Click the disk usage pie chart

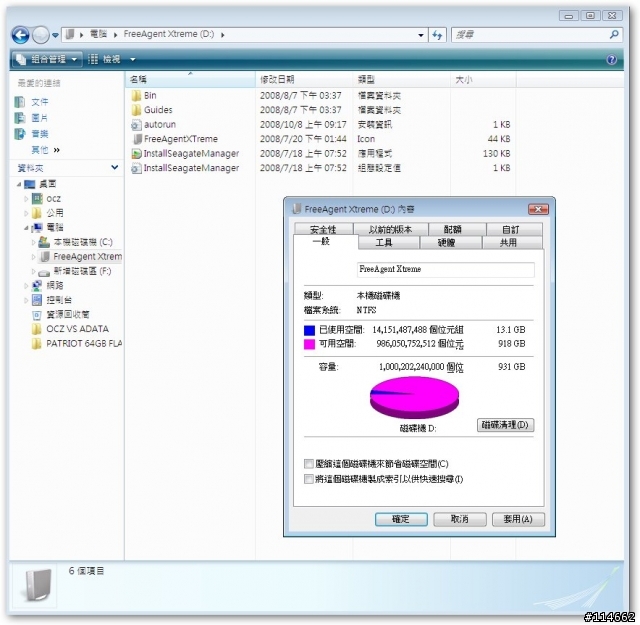coord(414,398)
